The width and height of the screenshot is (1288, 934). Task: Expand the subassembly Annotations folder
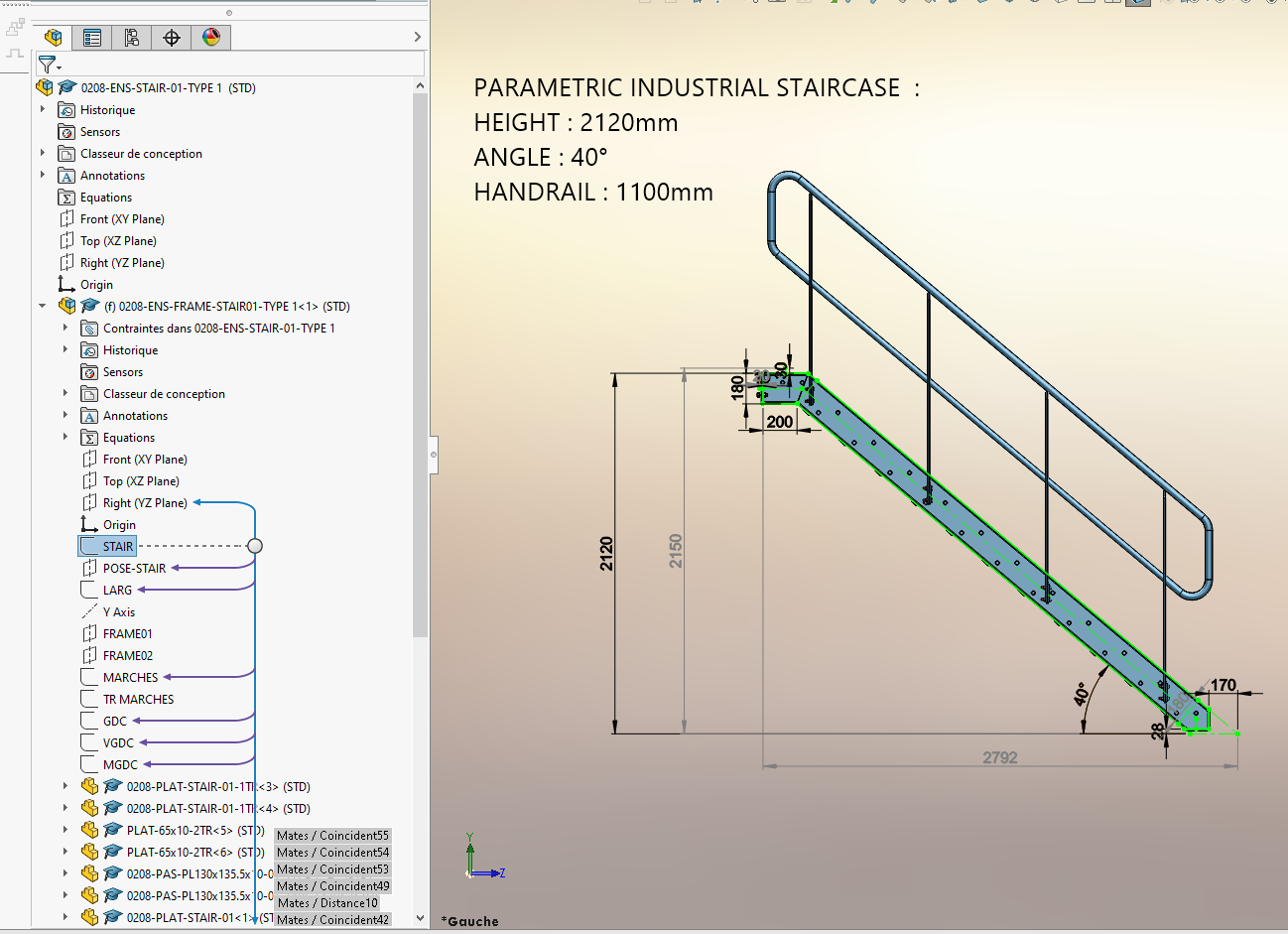coord(65,415)
